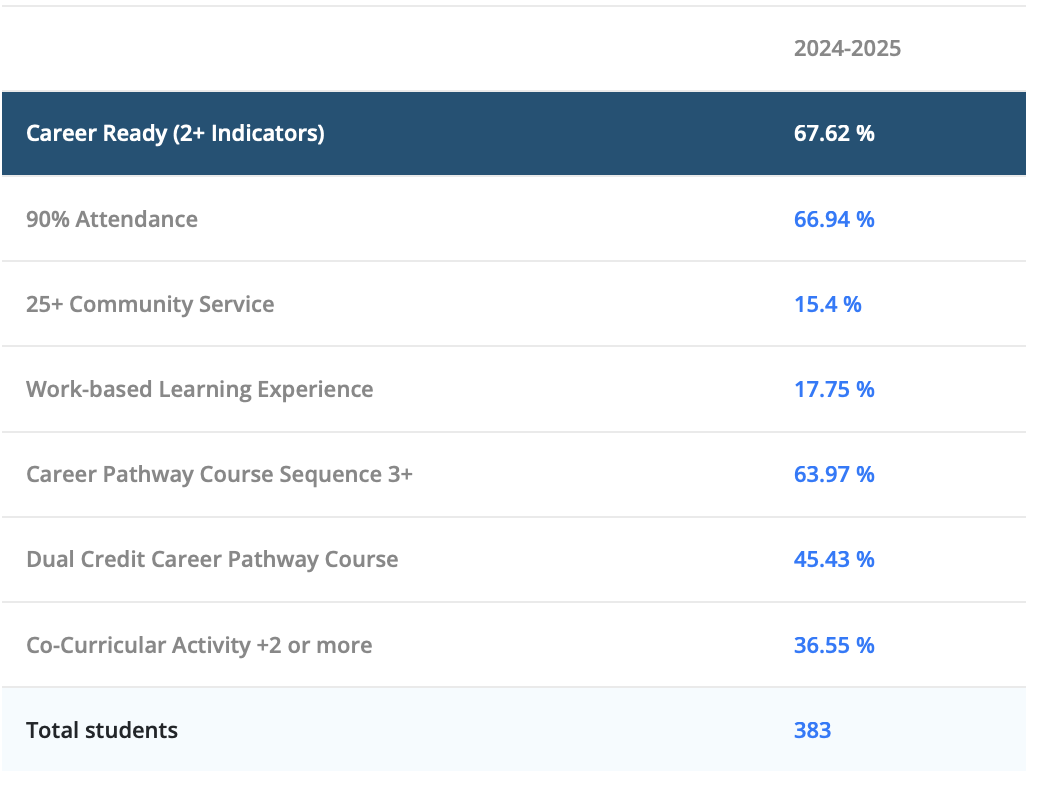Click the 67.62 % Career Ready value

point(833,133)
